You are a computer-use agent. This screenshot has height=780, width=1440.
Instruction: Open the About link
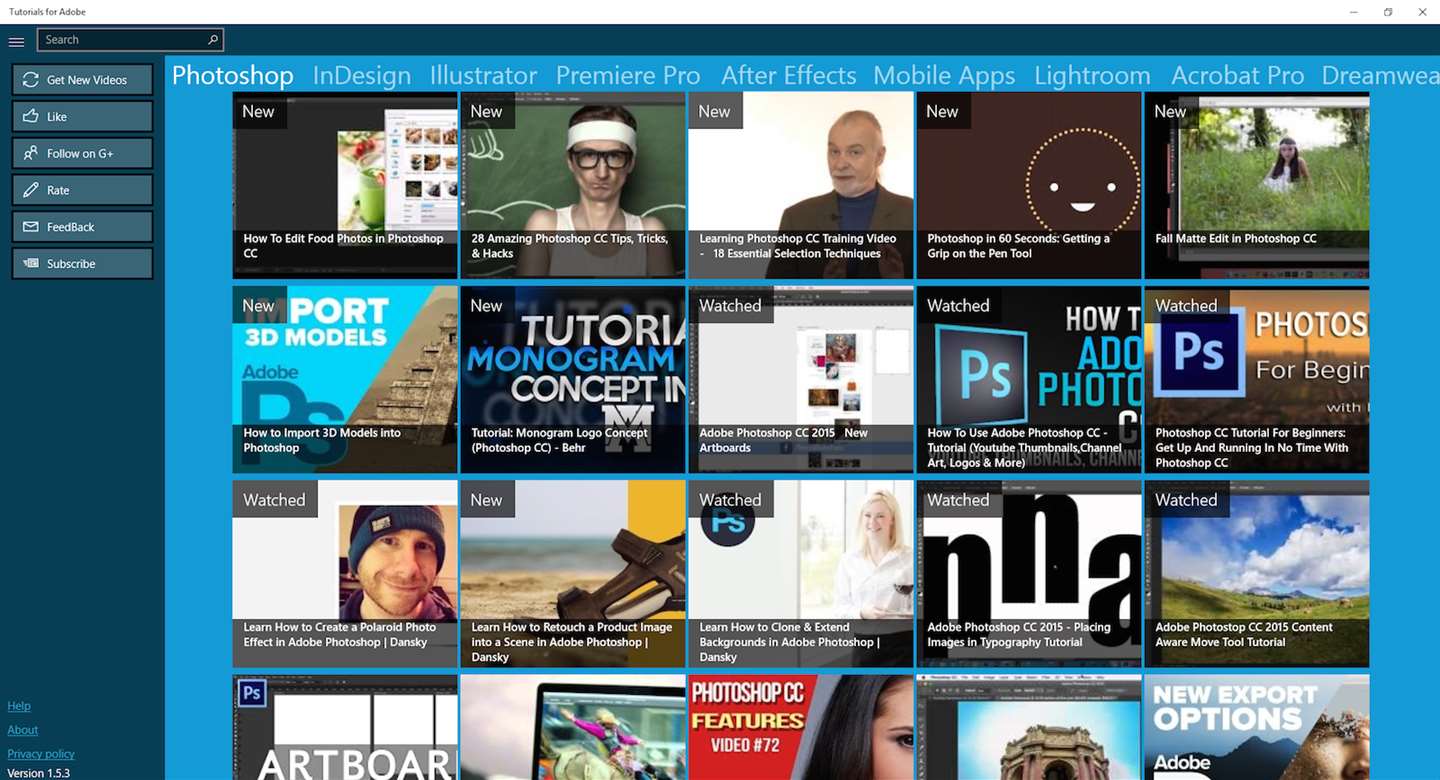[22, 730]
